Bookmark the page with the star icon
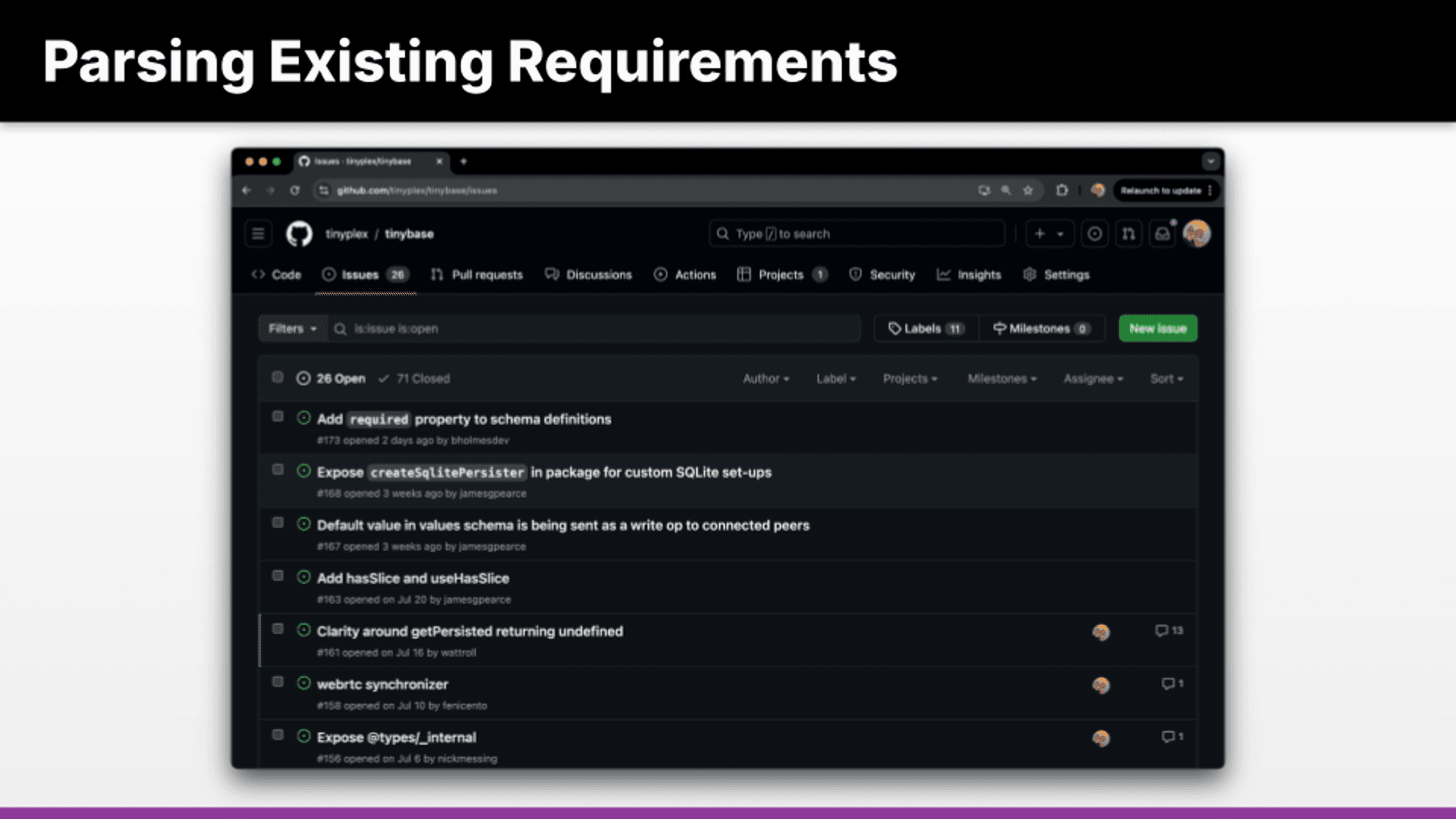Image resolution: width=1456 pixels, height=819 pixels. click(x=1028, y=190)
